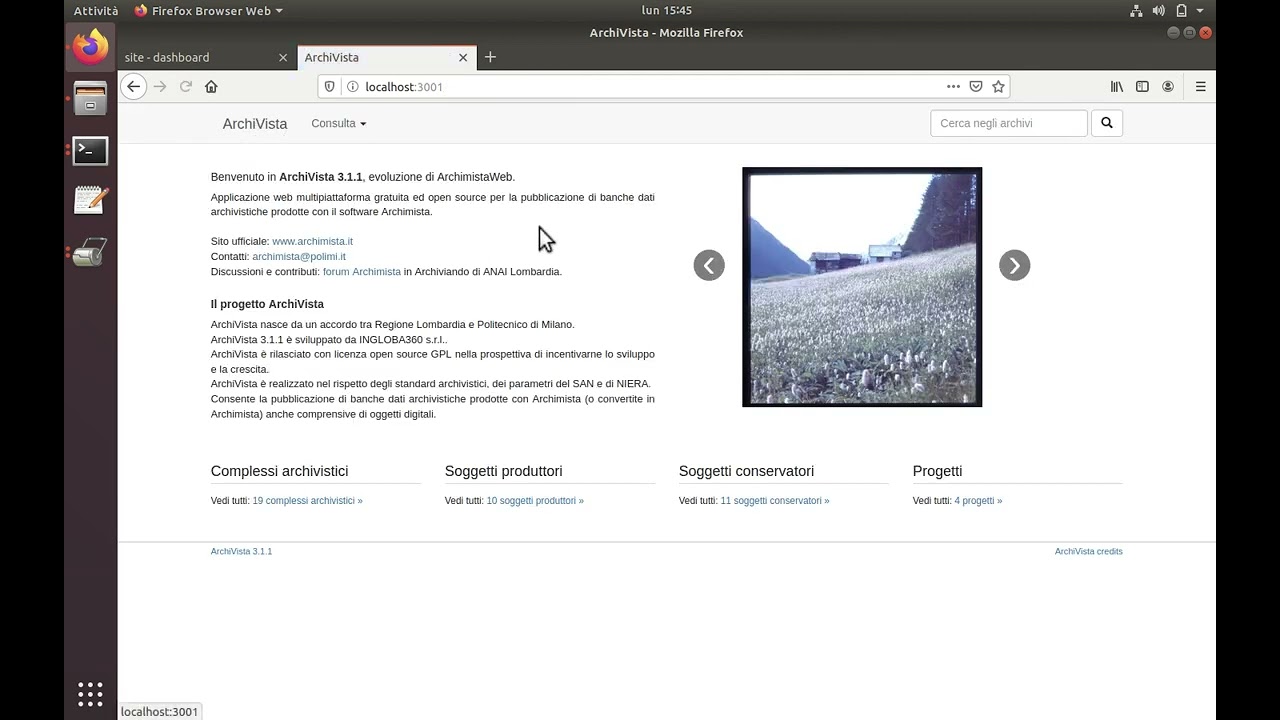
Task: Click the meadow carousel photo
Action: tap(862, 287)
